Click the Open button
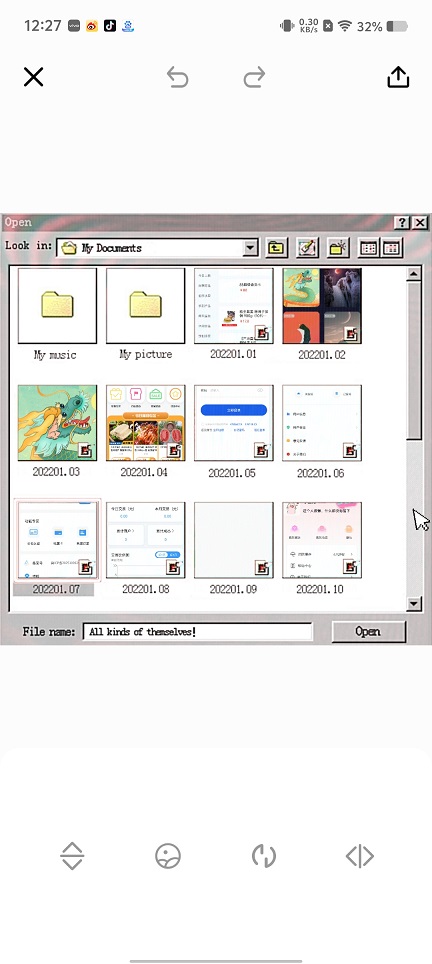432x964 pixels. (x=369, y=631)
